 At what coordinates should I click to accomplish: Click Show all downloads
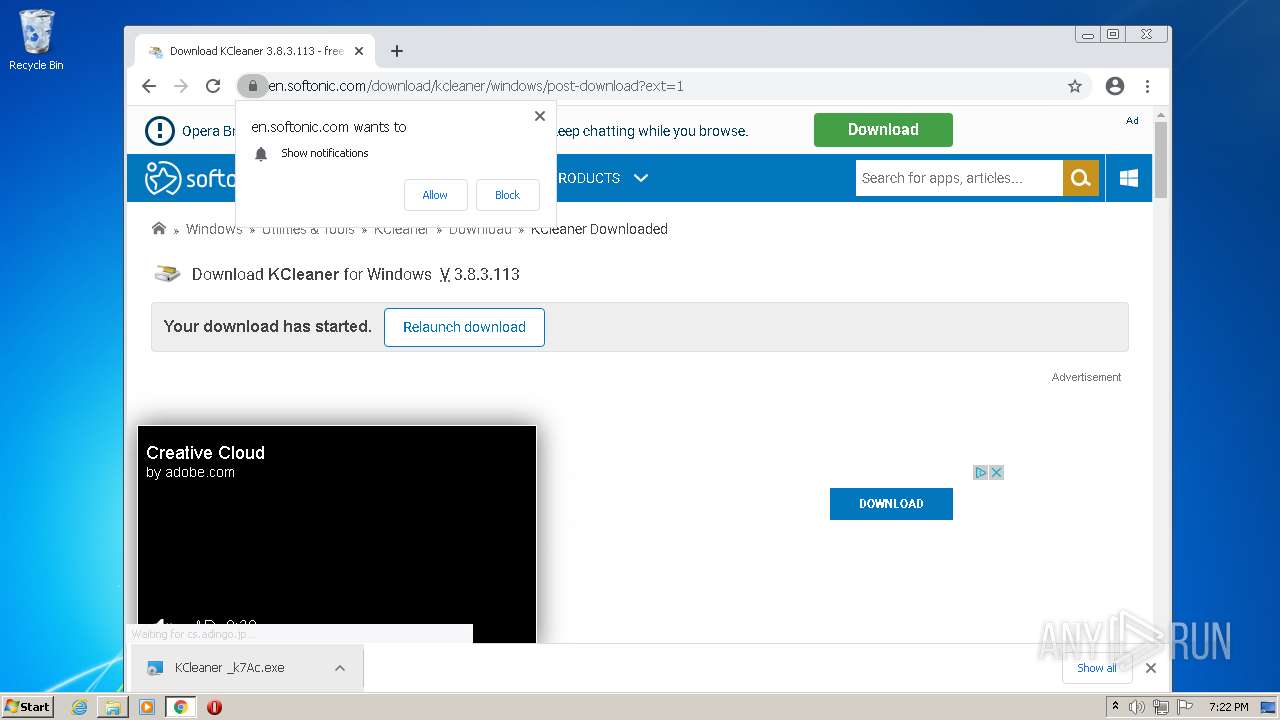pyautogui.click(x=1096, y=668)
